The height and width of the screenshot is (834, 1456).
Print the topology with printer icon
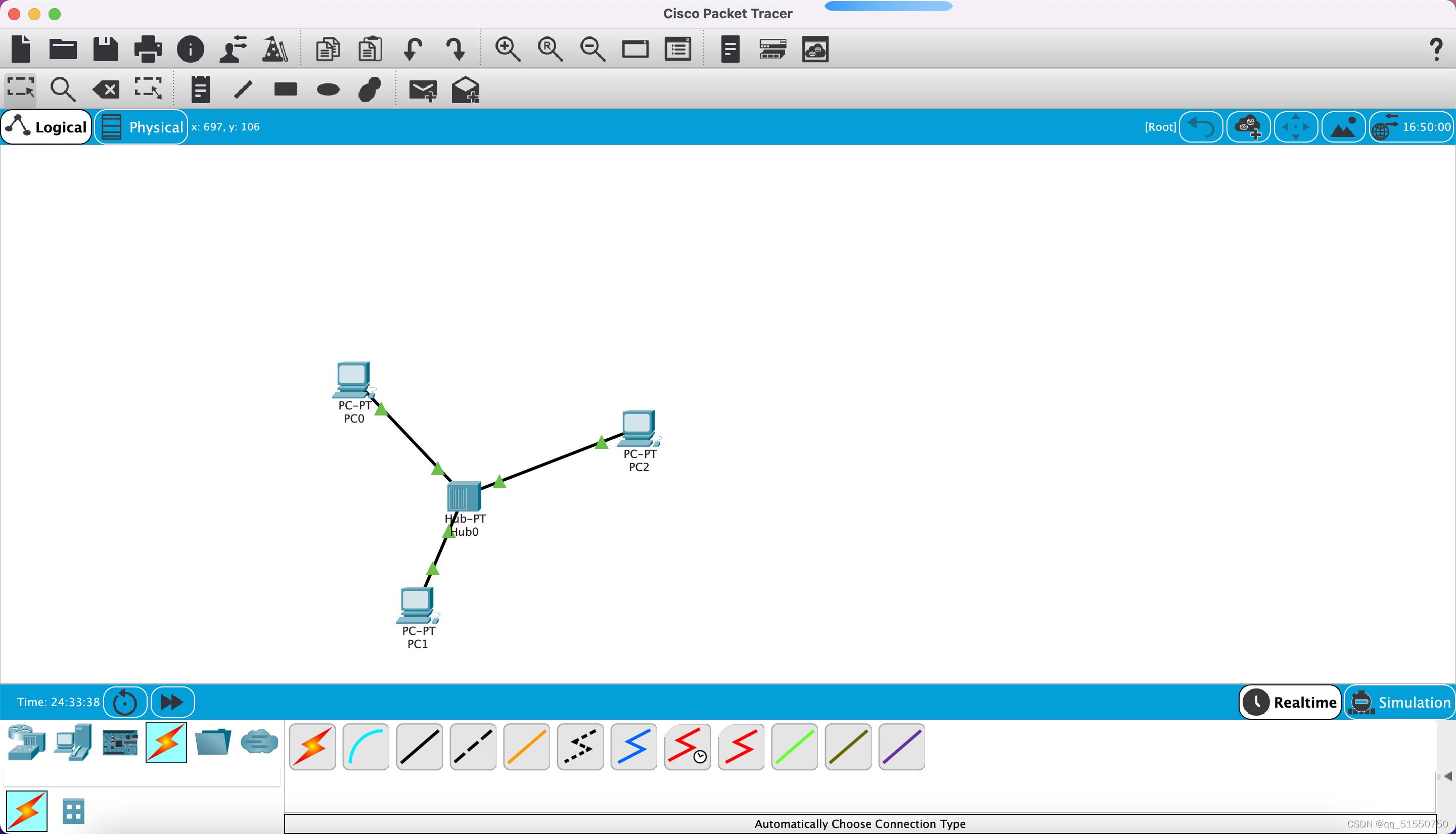click(148, 49)
